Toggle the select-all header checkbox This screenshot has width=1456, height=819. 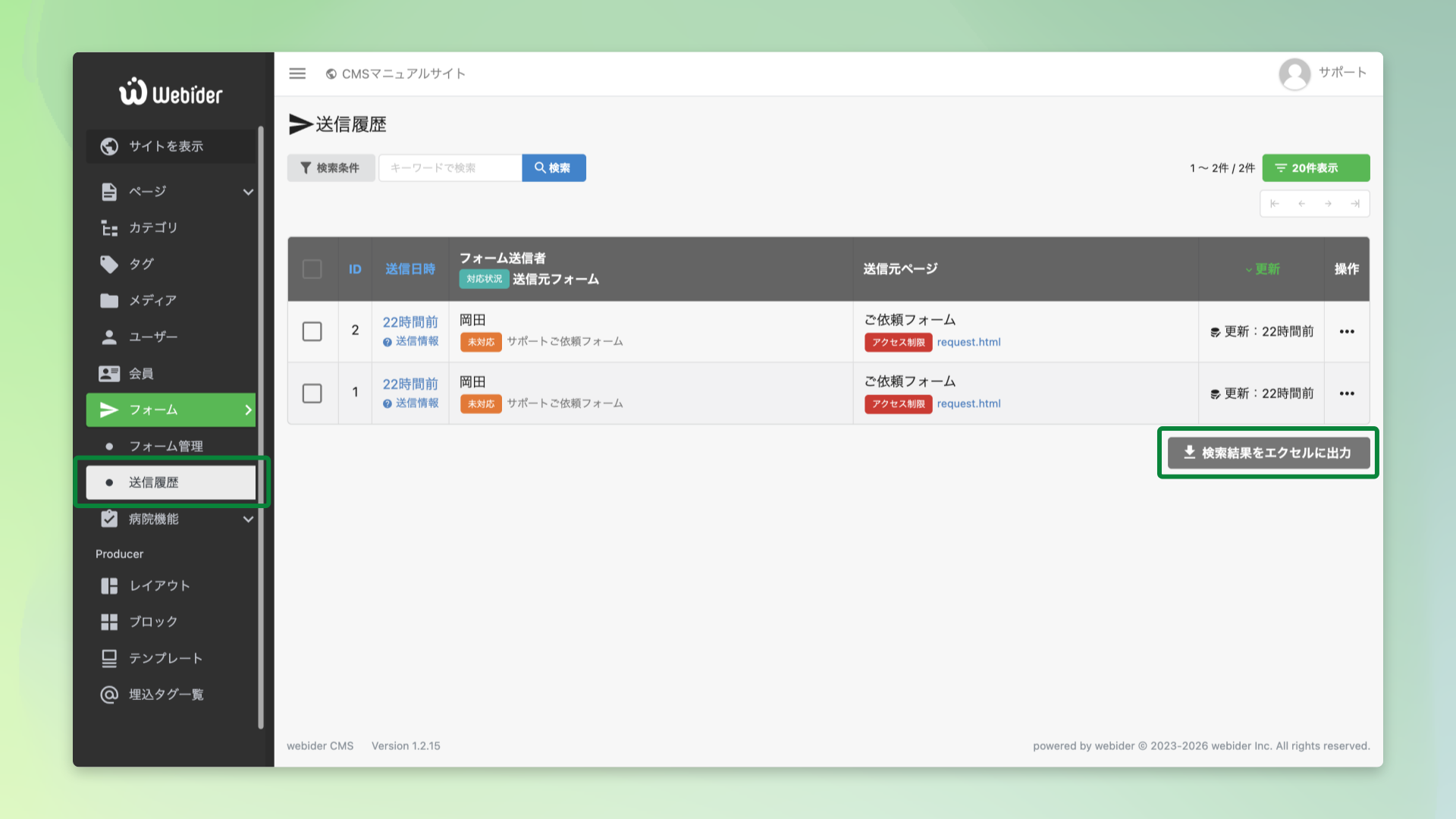click(x=312, y=269)
